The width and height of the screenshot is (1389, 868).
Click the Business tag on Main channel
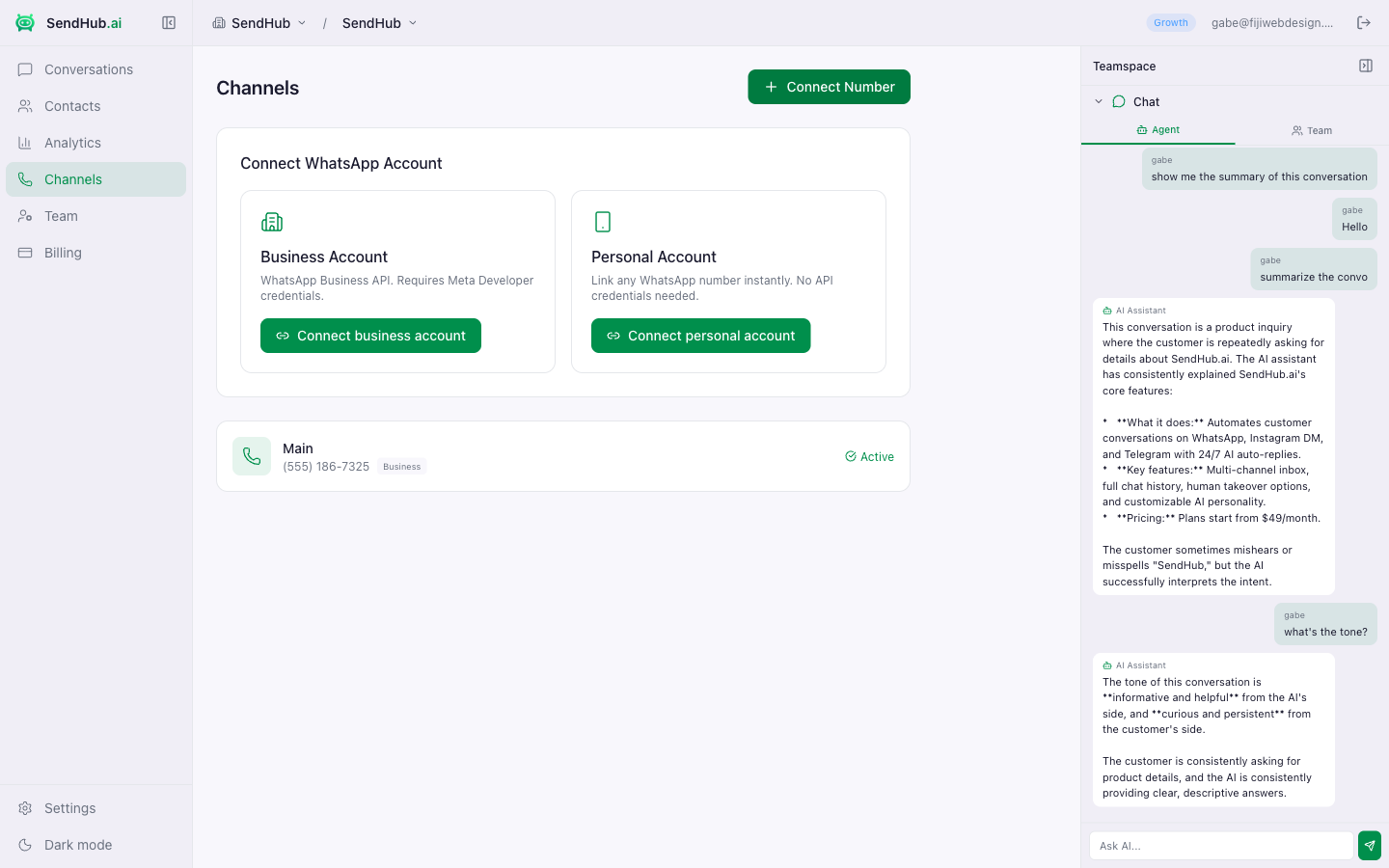click(402, 467)
